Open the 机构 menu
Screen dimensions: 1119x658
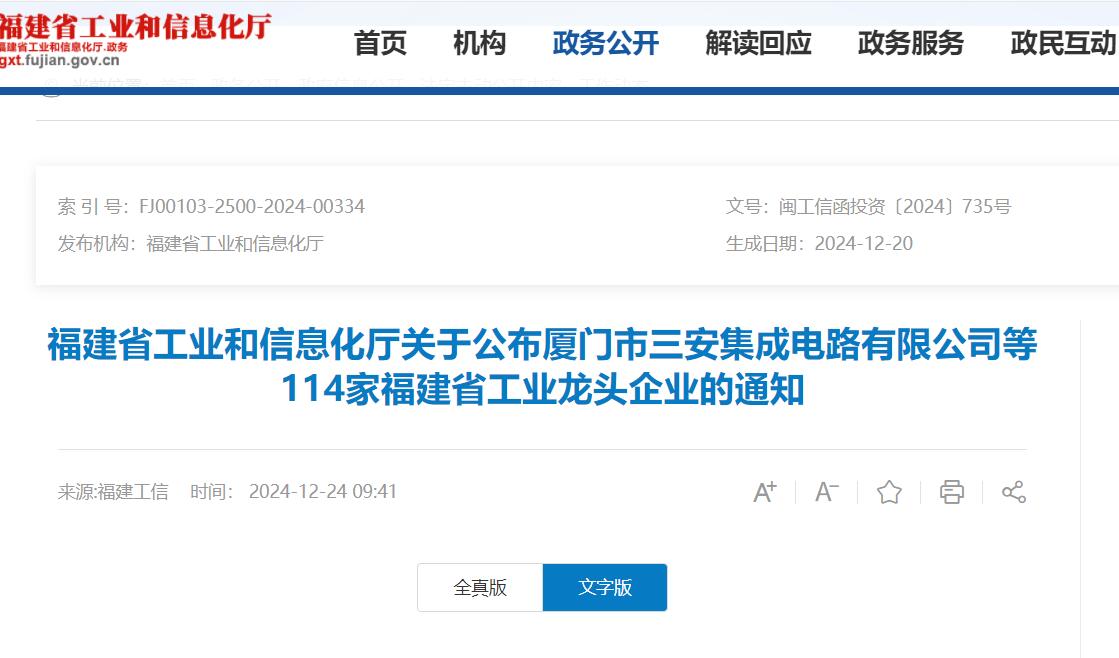(479, 44)
